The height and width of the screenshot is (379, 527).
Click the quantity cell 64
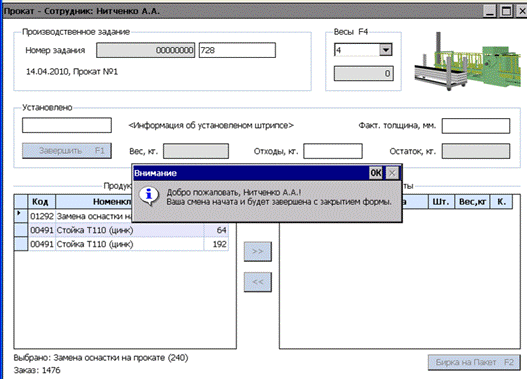[x=216, y=230]
